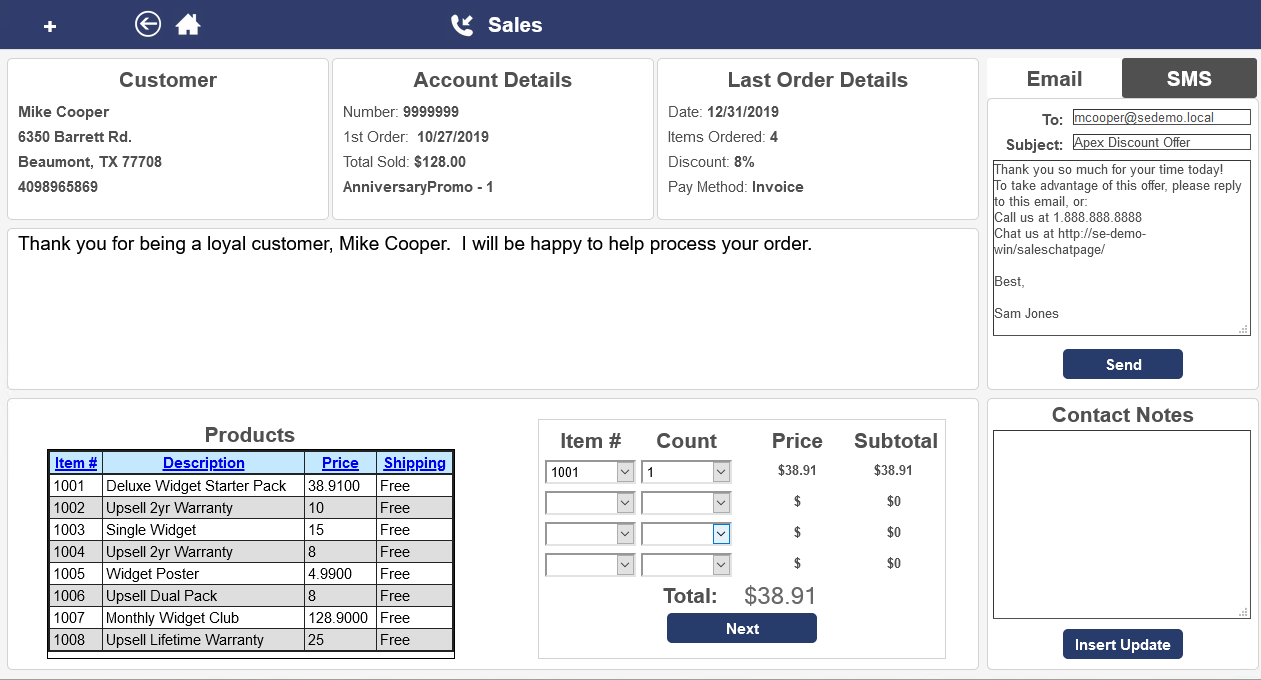
Task: Click the plus icon in the top bar
Action: (x=49, y=25)
